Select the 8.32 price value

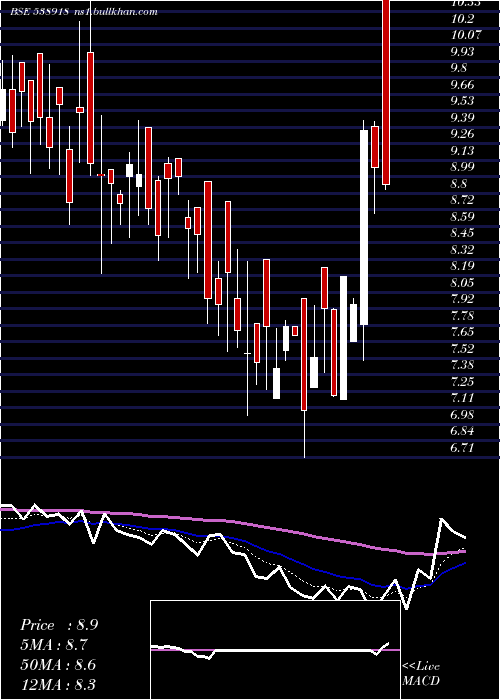(x=462, y=250)
